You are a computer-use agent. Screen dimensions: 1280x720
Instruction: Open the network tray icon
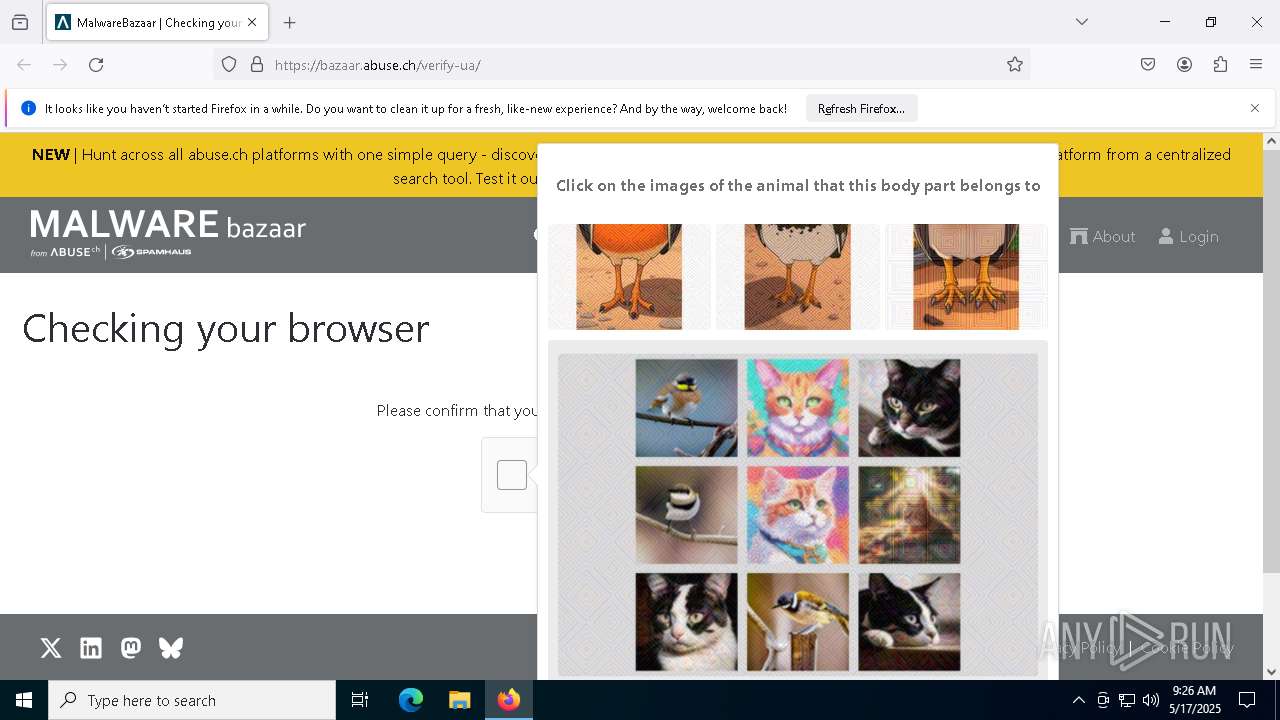[1127, 700]
